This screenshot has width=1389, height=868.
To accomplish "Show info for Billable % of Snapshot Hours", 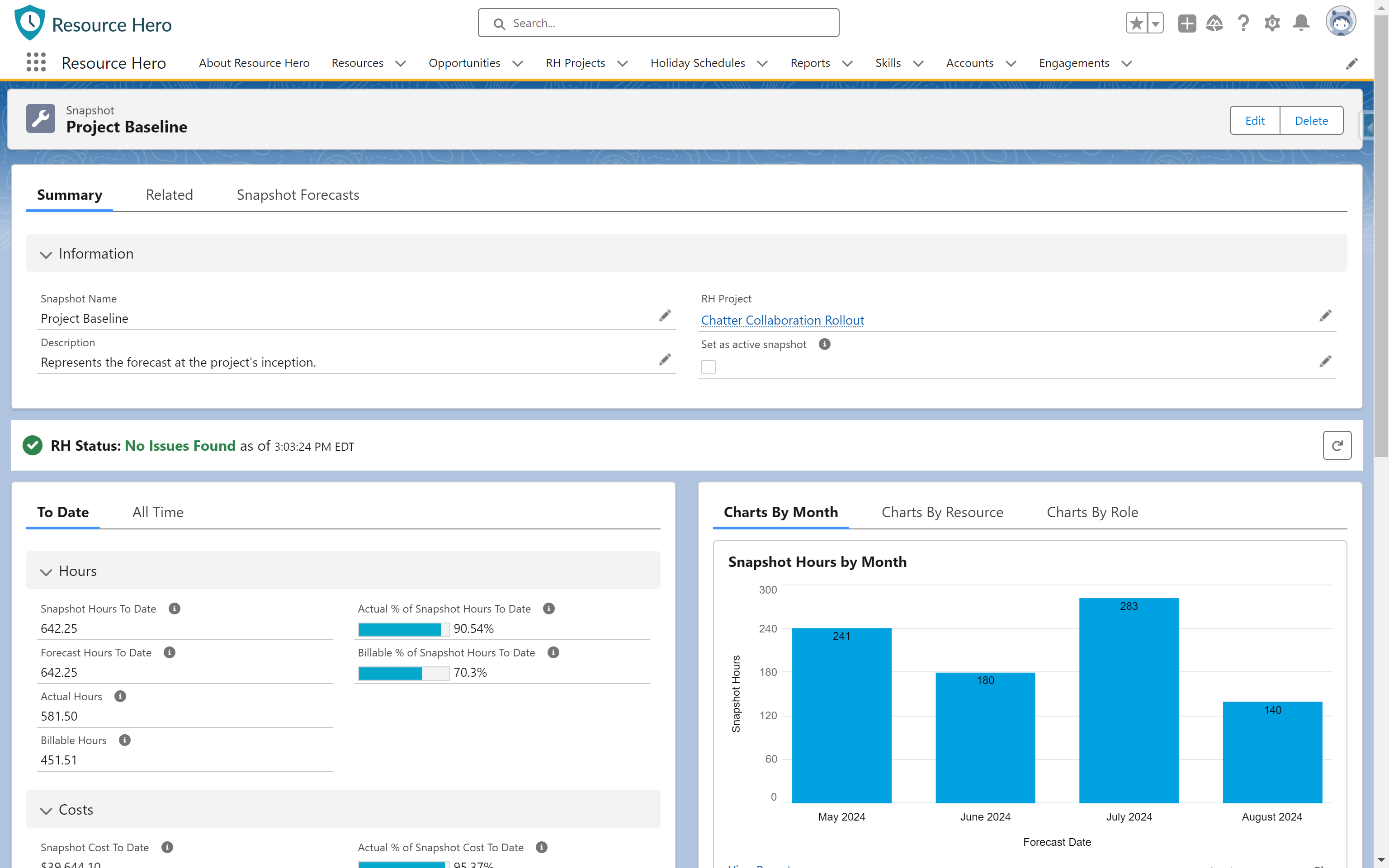I will click(553, 653).
